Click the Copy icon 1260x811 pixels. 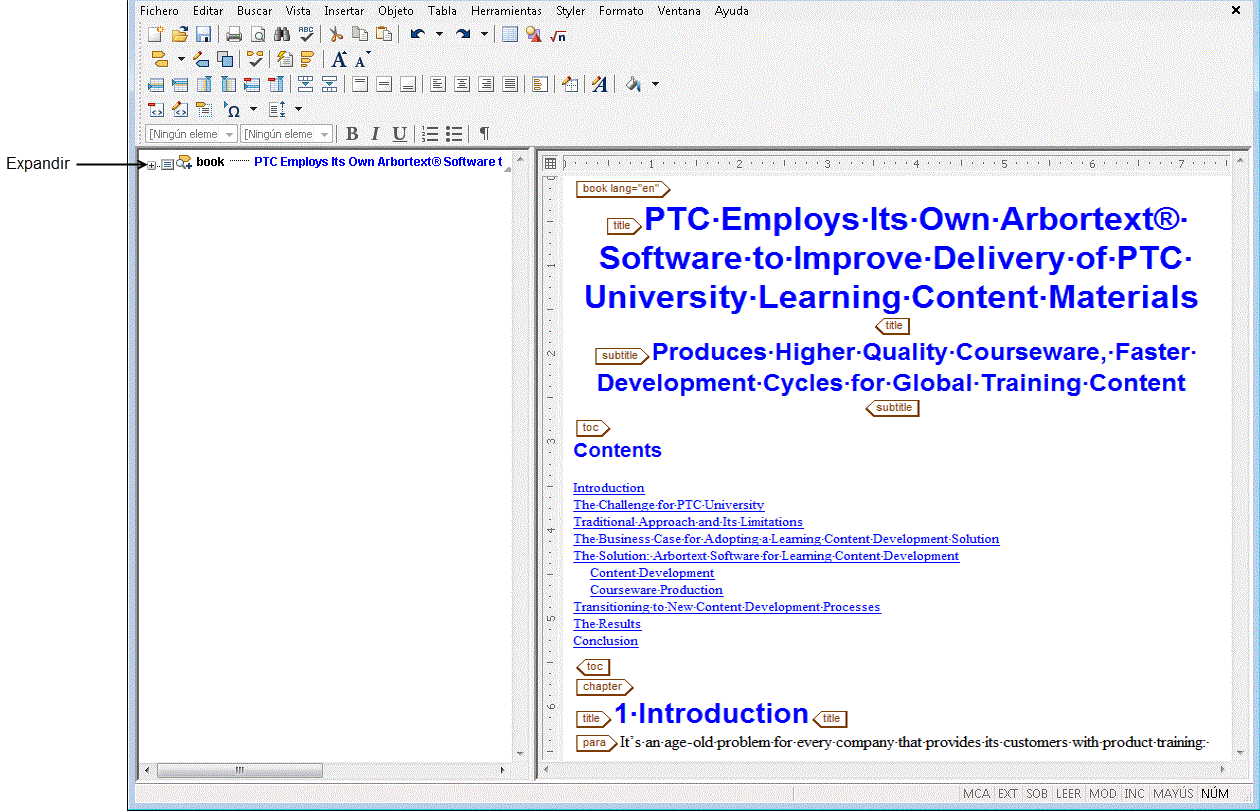tap(360, 34)
